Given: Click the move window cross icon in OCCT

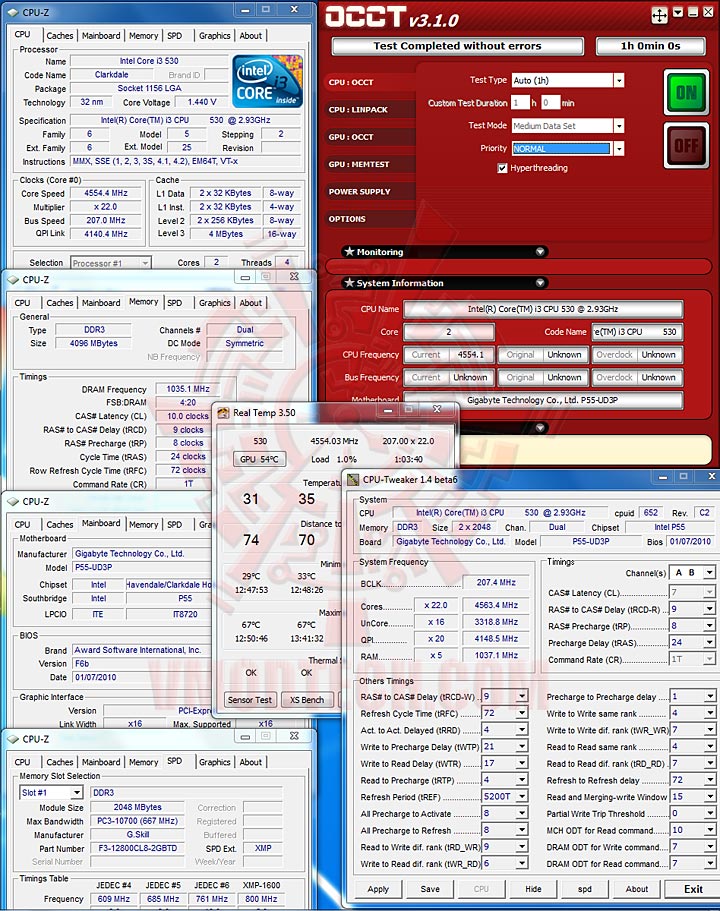Looking at the screenshot, I should coord(659,15).
